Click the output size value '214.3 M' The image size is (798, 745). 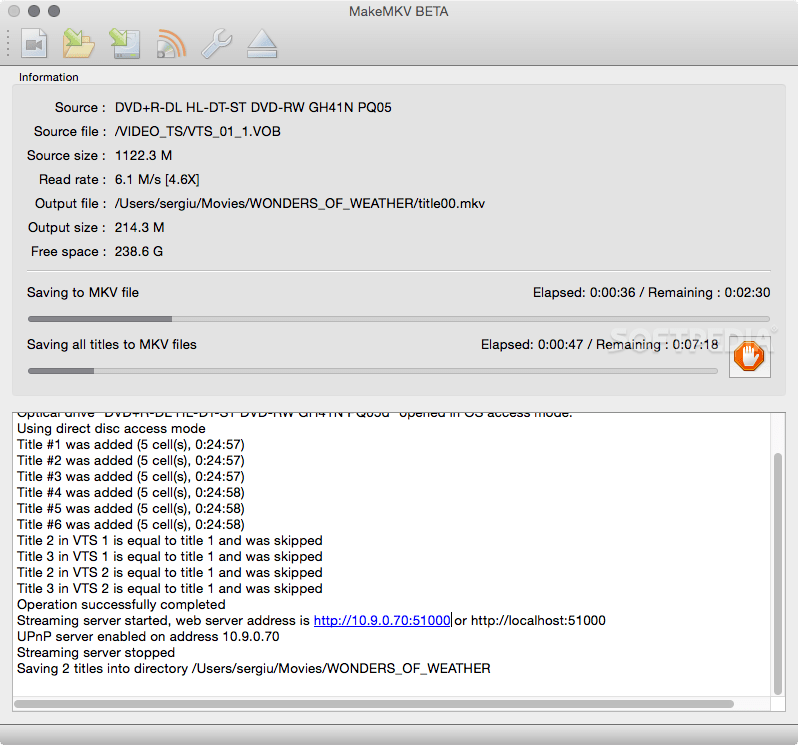point(139,227)
